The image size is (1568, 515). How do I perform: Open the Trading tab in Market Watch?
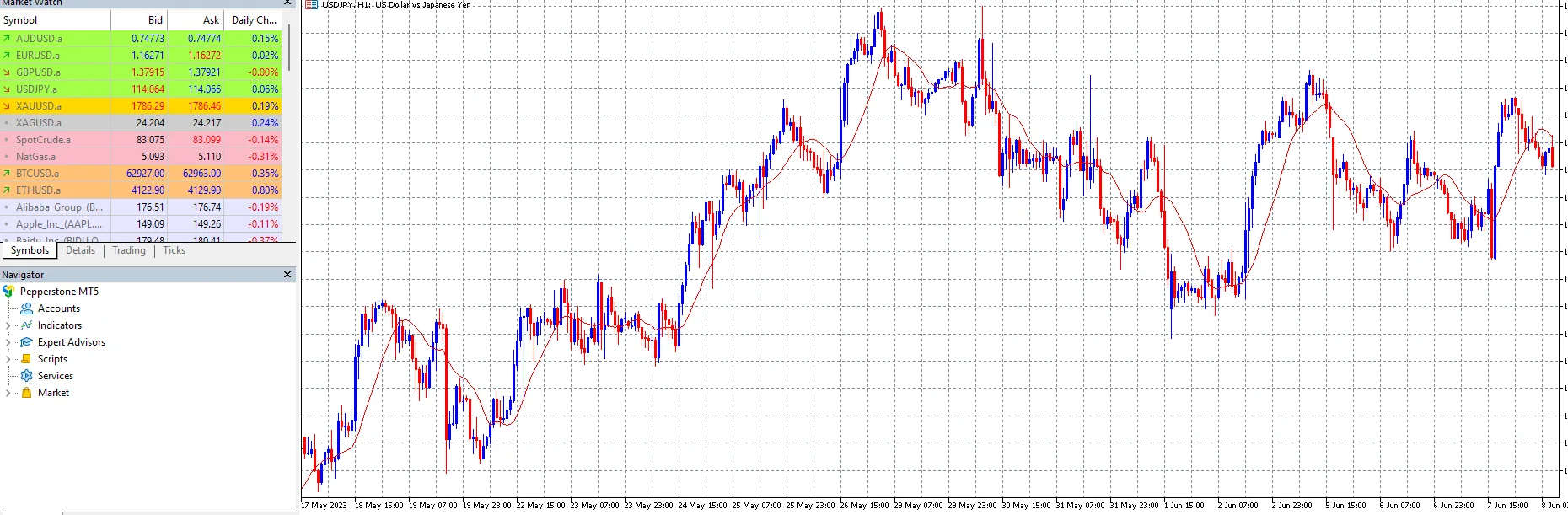point(129,250)
